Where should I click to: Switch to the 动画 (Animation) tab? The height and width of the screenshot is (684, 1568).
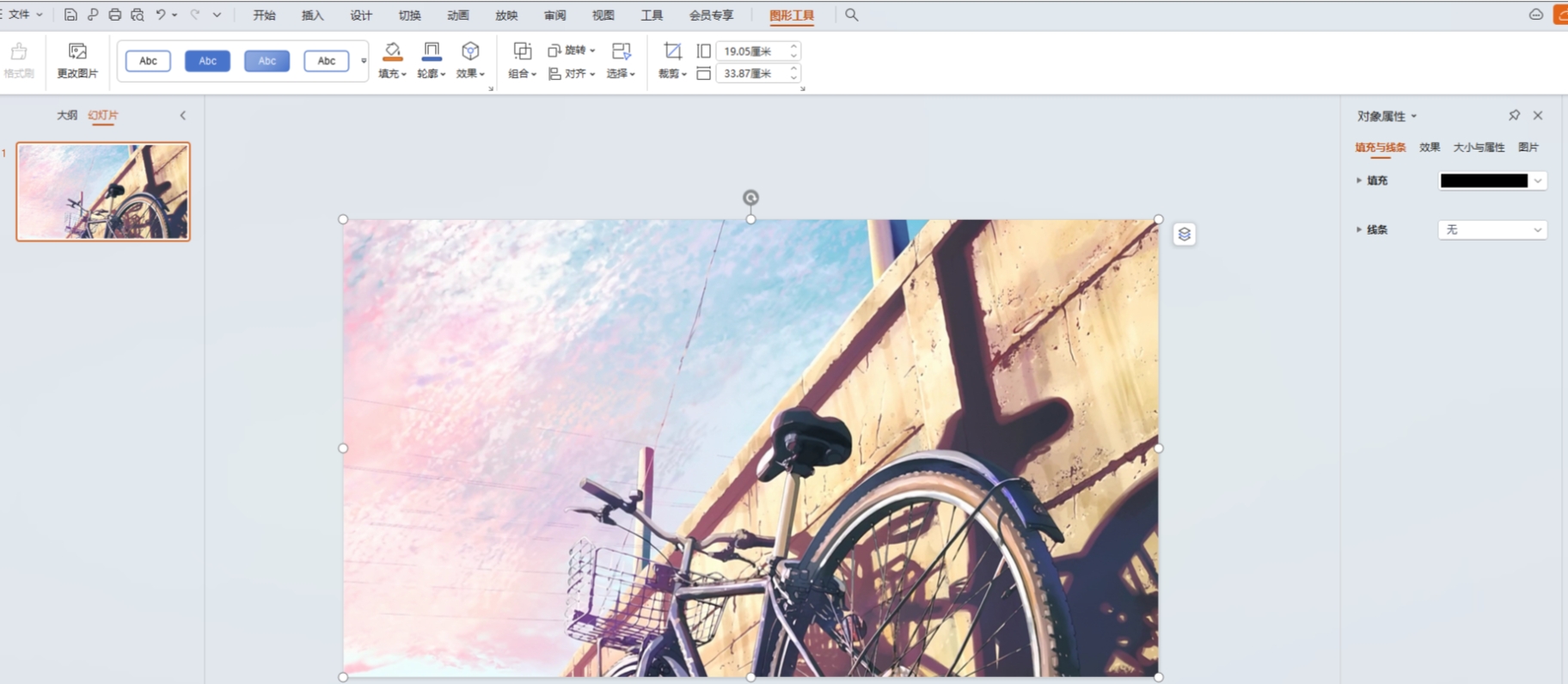[x=458, y=15]
